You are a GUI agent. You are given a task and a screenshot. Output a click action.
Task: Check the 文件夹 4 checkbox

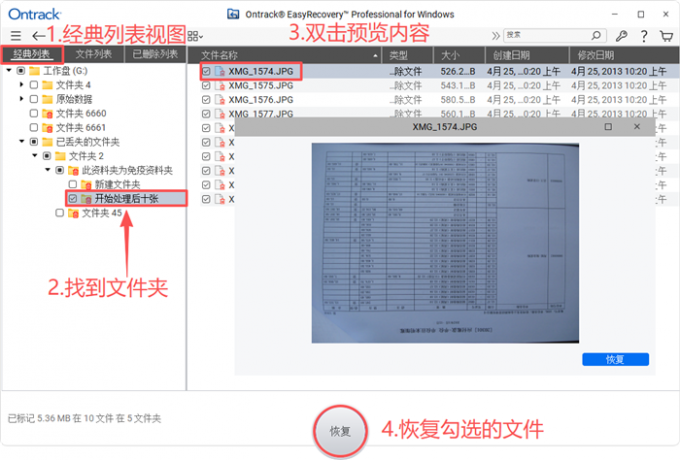click(x=34, y=85)
